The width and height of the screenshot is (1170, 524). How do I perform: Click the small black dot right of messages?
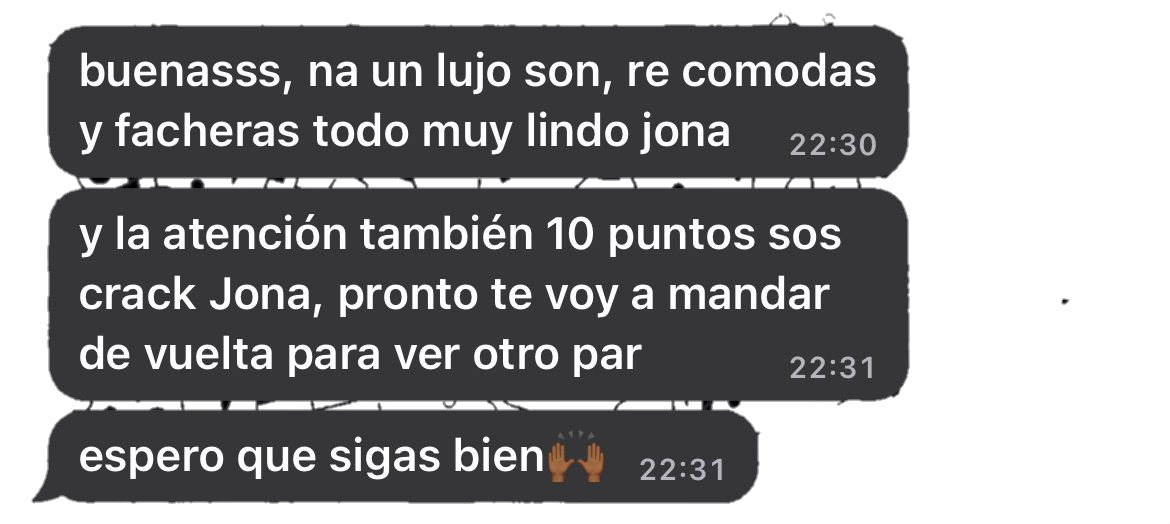pos(1065,302)
